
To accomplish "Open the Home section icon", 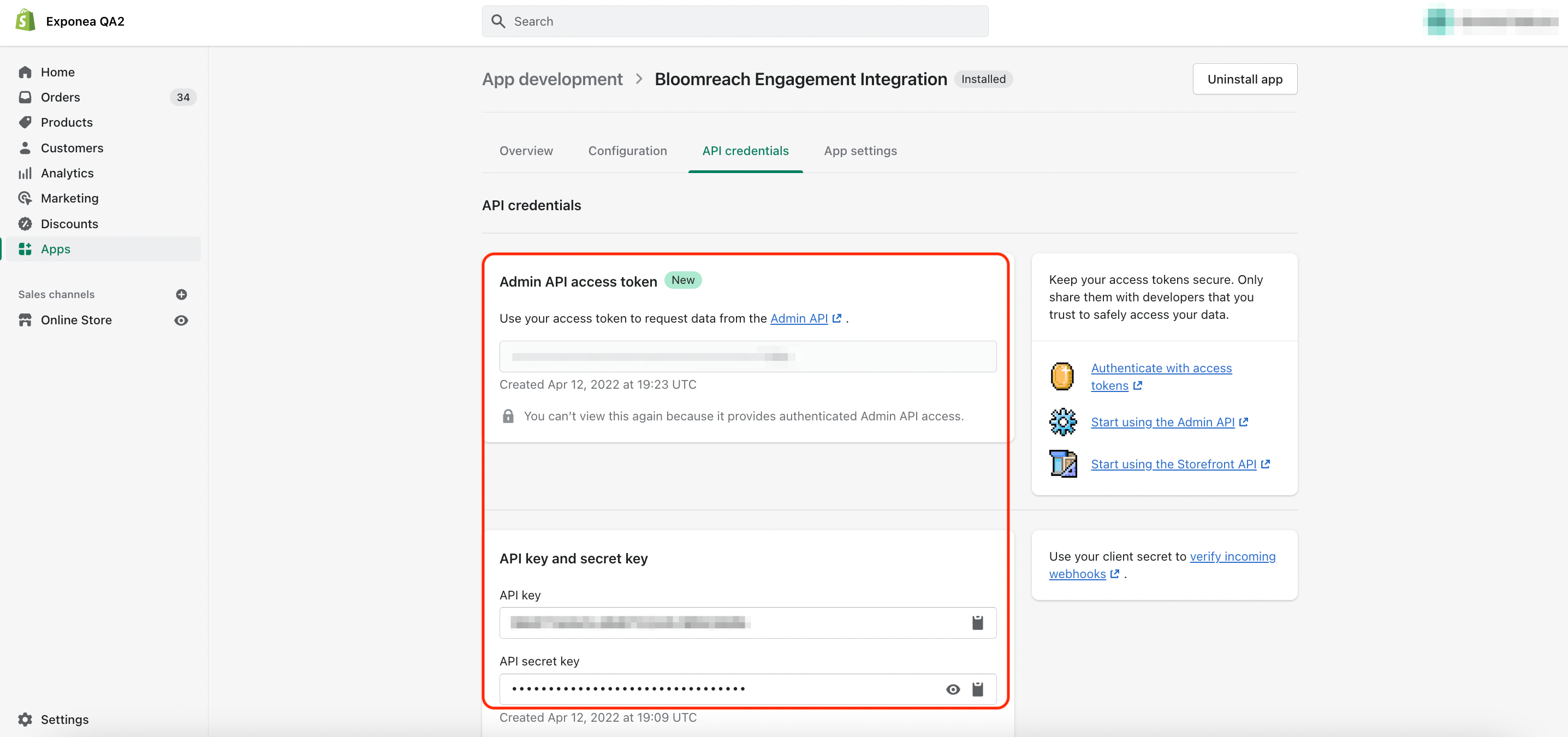I will click(x=25, y=72).
